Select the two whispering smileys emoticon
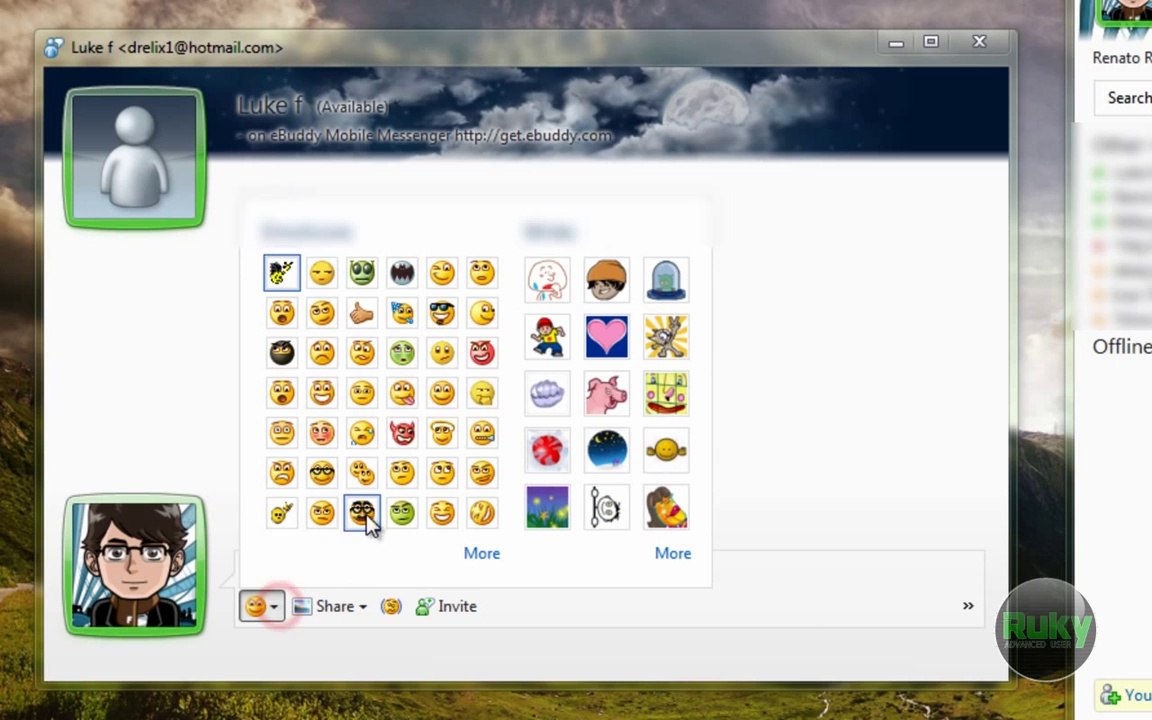Viewport: 1152px width, 720px height. (x=361, y=472)
